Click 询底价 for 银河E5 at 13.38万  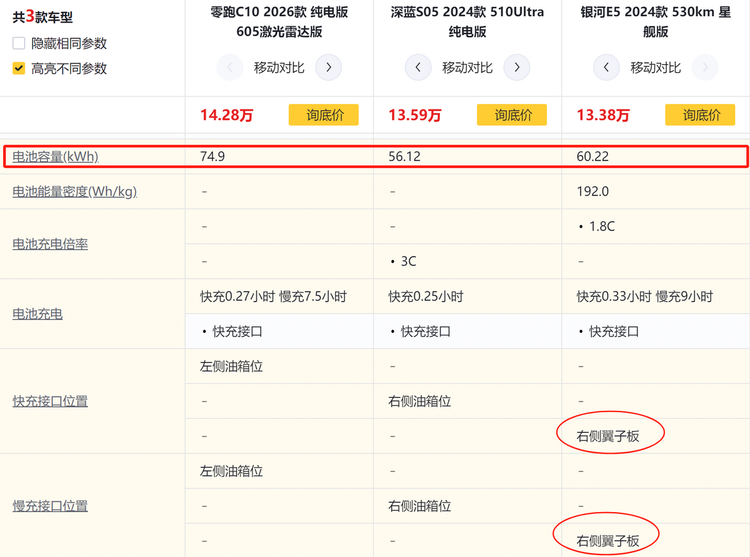click(700, 115)
